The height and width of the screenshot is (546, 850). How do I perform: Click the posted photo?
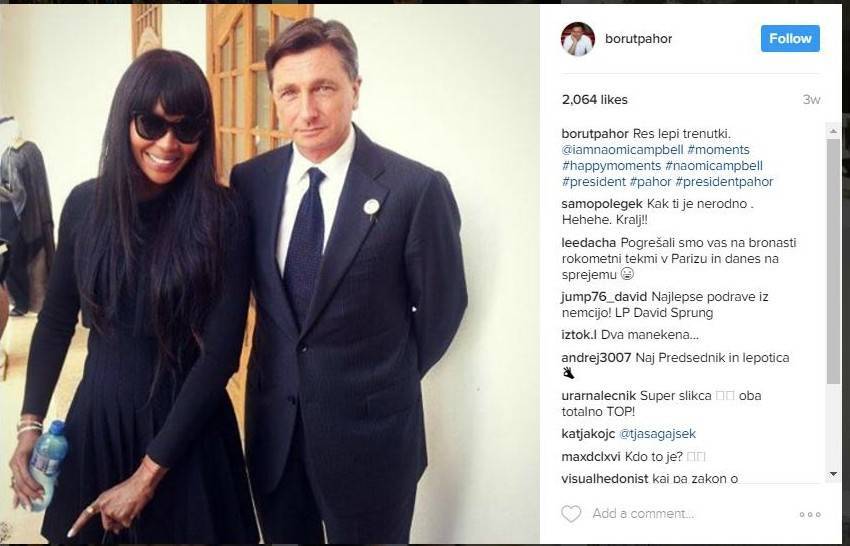click(x=270, y=274)
